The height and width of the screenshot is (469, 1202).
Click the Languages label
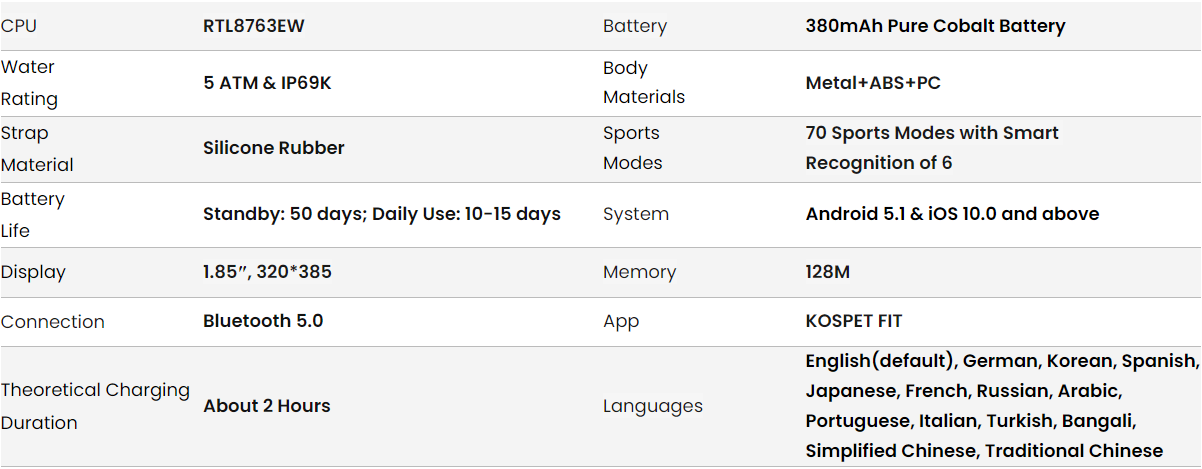tap(652, 406)
